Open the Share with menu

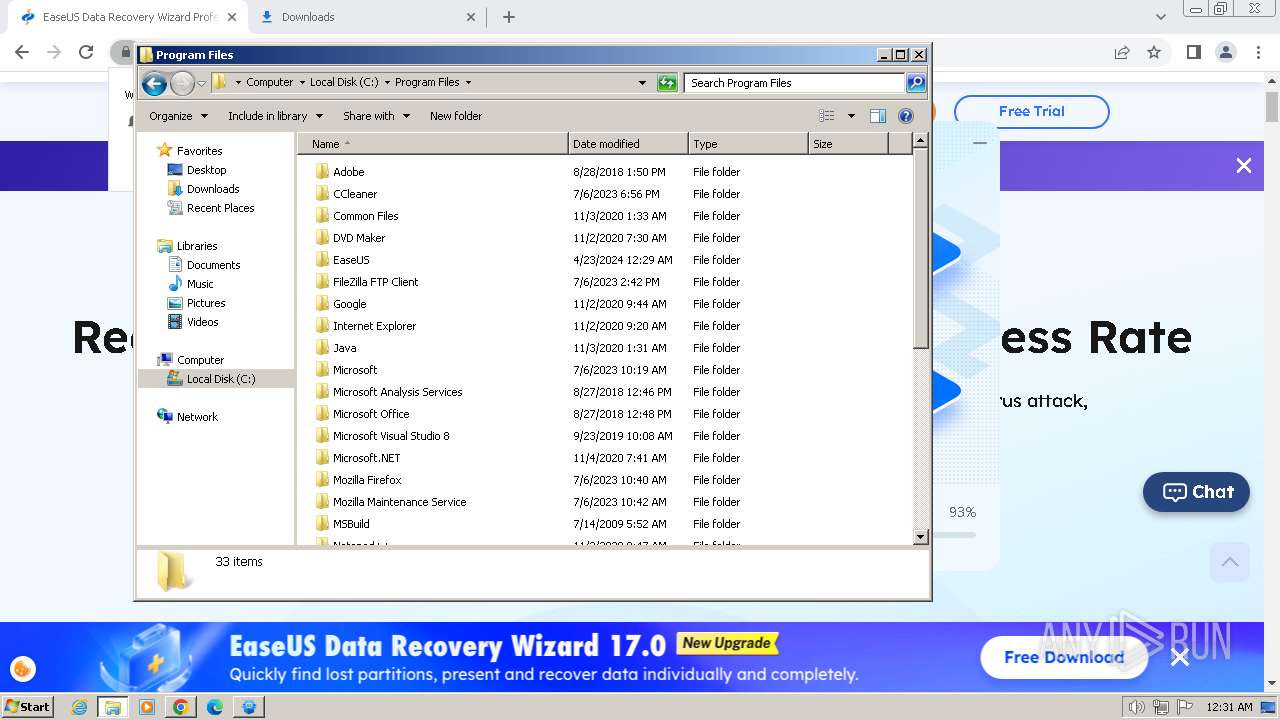[x=376, y=116]
